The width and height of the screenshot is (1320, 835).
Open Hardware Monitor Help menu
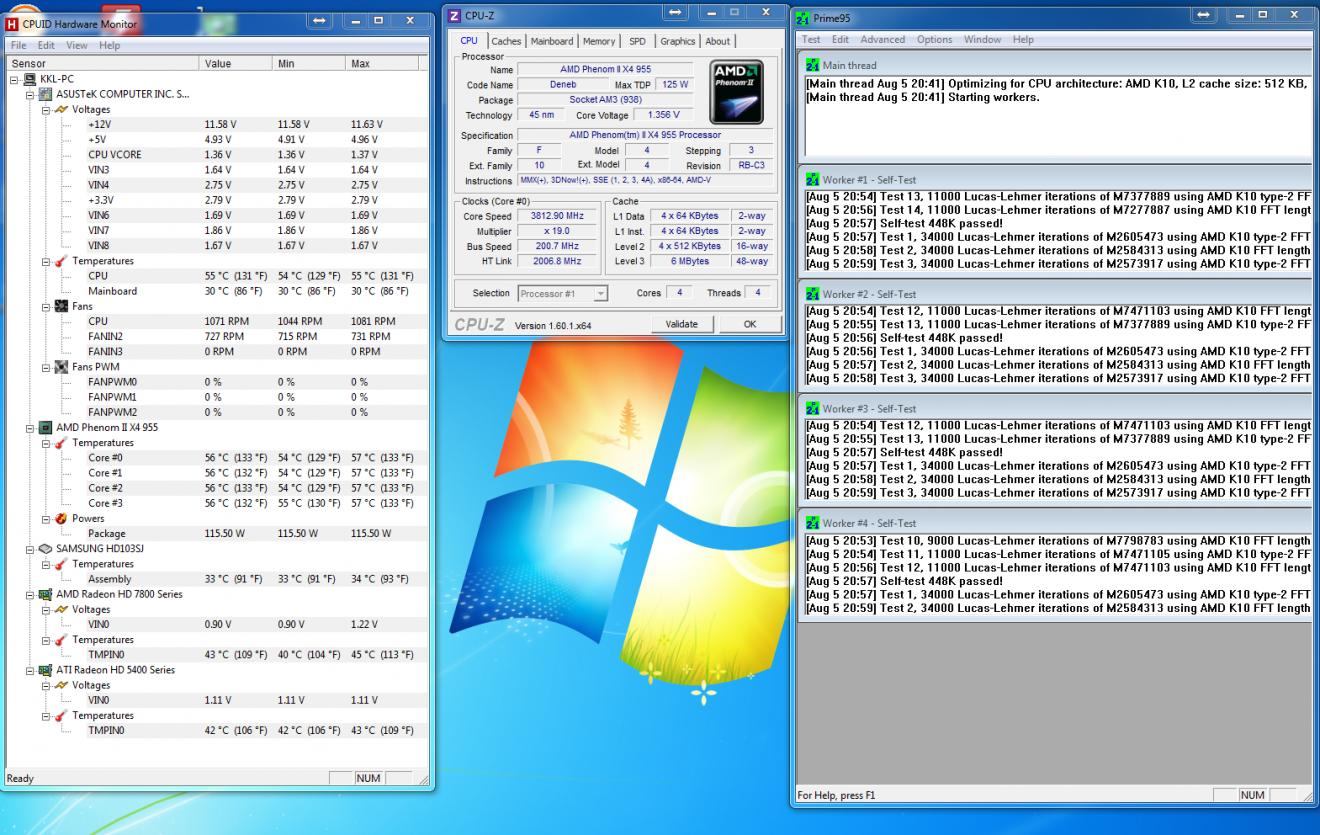pyautogui.click(x=109, y=45)
